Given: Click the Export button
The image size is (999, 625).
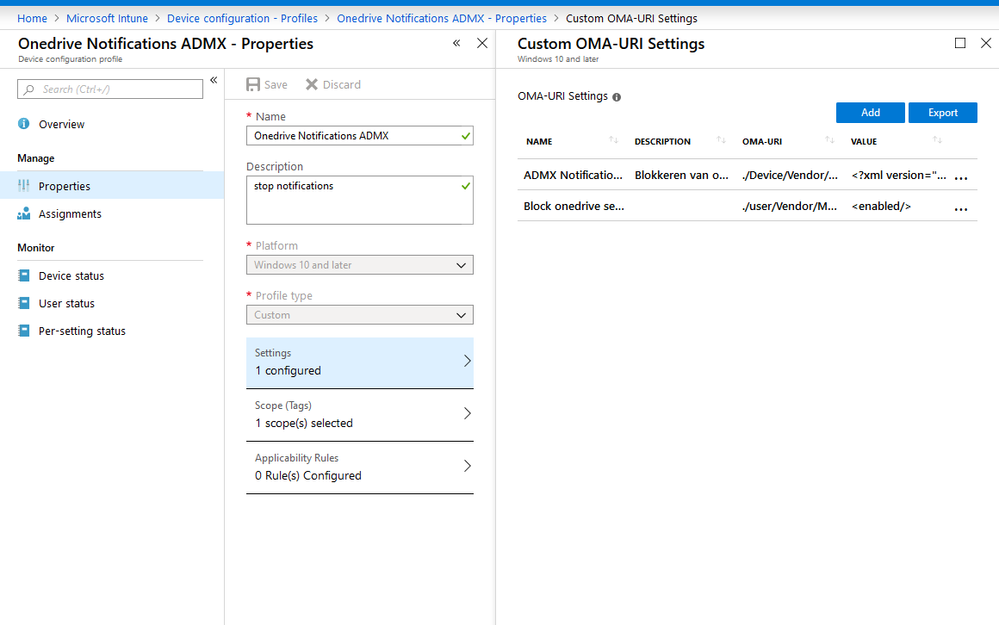Looking at the screenshot, I should [x=943, y=112].
